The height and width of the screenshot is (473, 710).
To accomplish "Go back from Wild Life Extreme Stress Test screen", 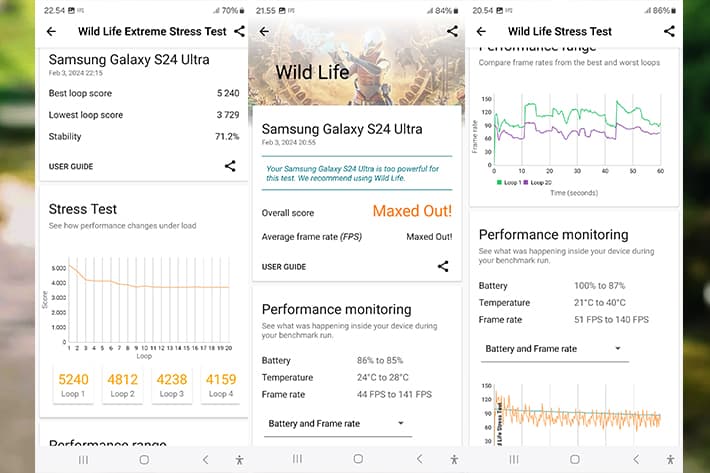I will [51, 32].
